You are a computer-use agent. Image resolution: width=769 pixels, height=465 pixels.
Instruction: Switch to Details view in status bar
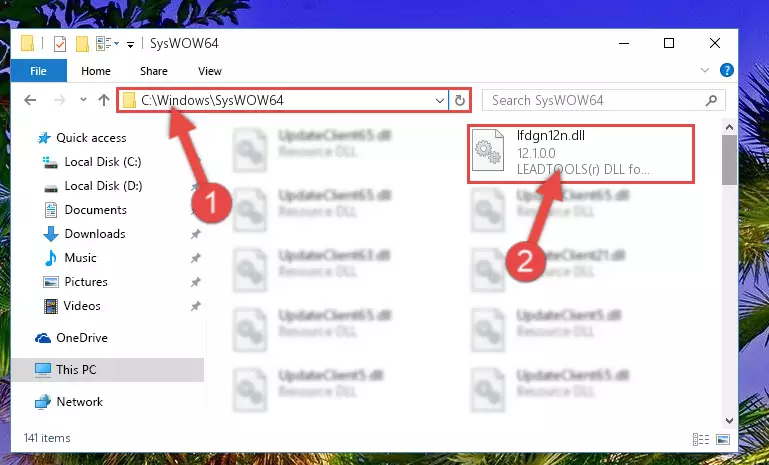pyautogui.click(x=701, y=439)
